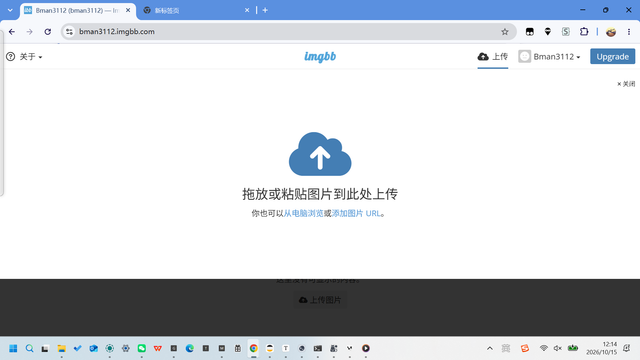Click the address bar showing bman3112.imgbb.com
This screenshot has height=360, width=640.
pos(286,32)
